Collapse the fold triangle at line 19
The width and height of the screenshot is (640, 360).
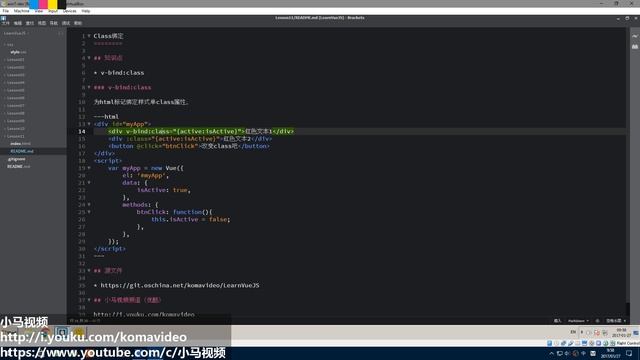tap(89, 168)
